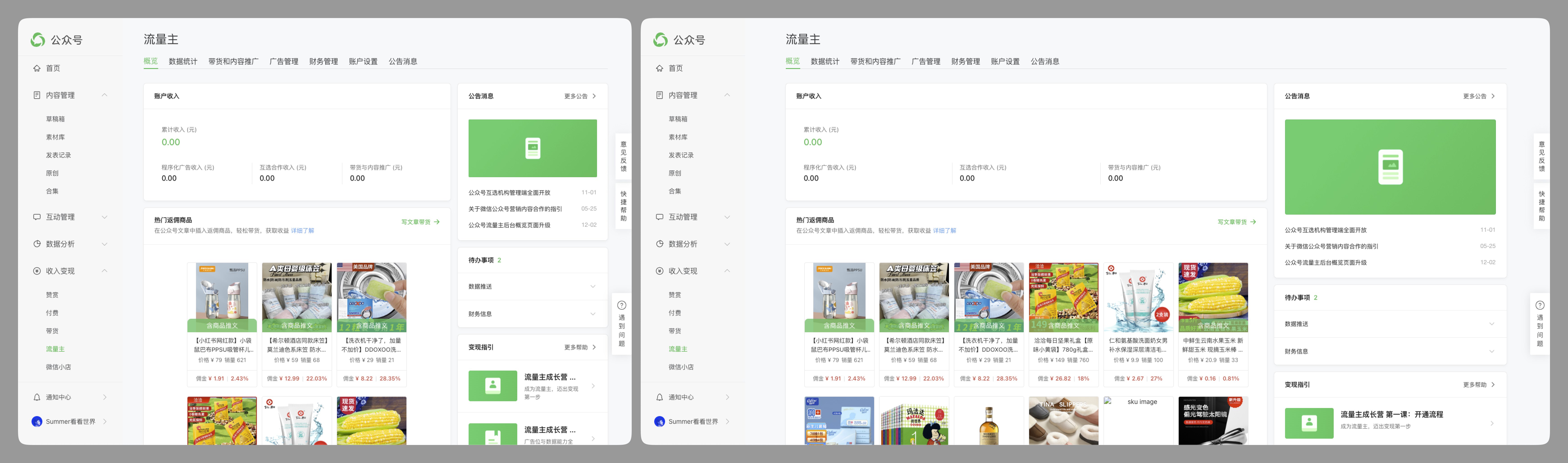Switch to the 广告管理 tab in the right window

[926, 62]
